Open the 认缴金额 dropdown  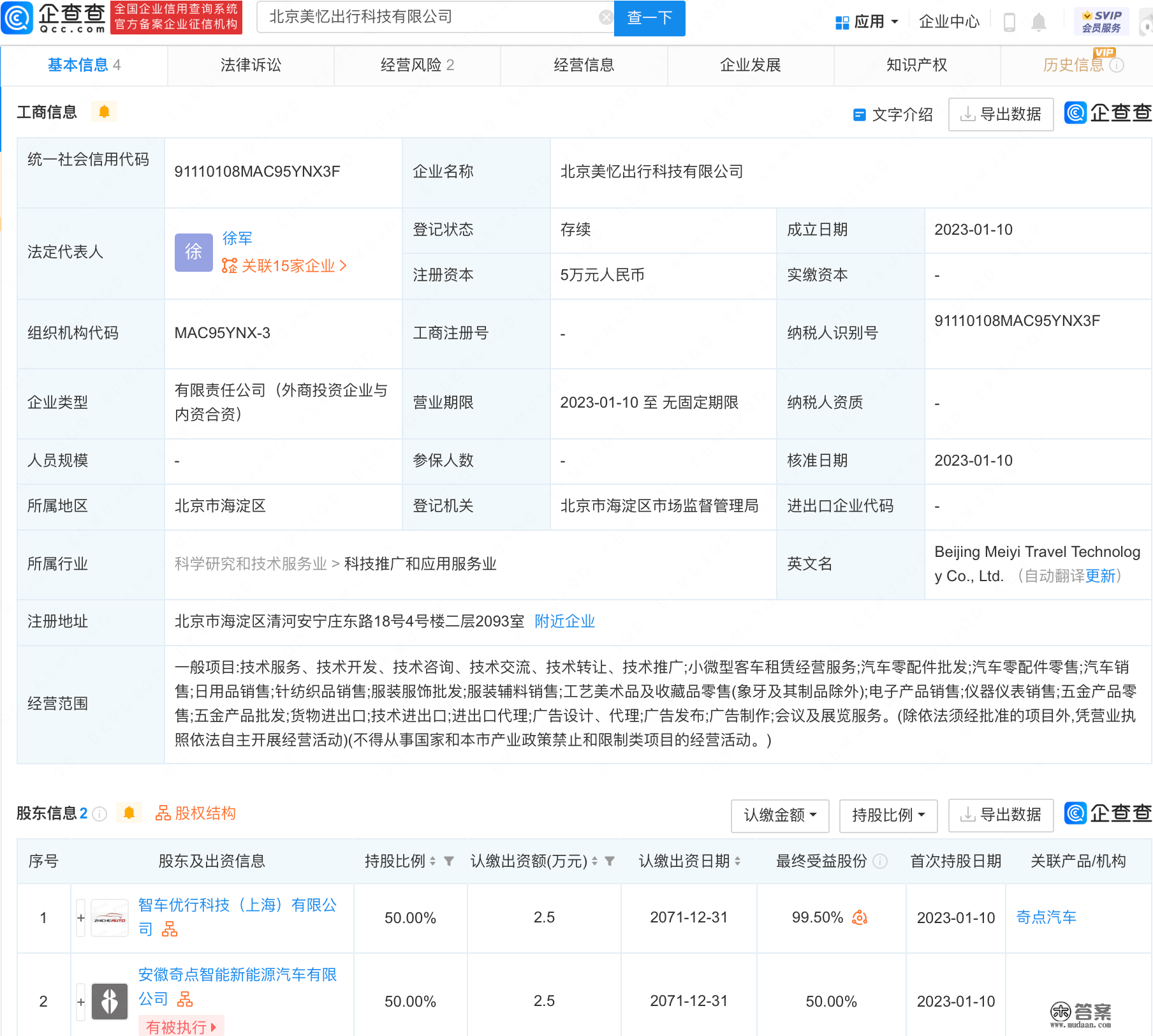pos(780,815)
